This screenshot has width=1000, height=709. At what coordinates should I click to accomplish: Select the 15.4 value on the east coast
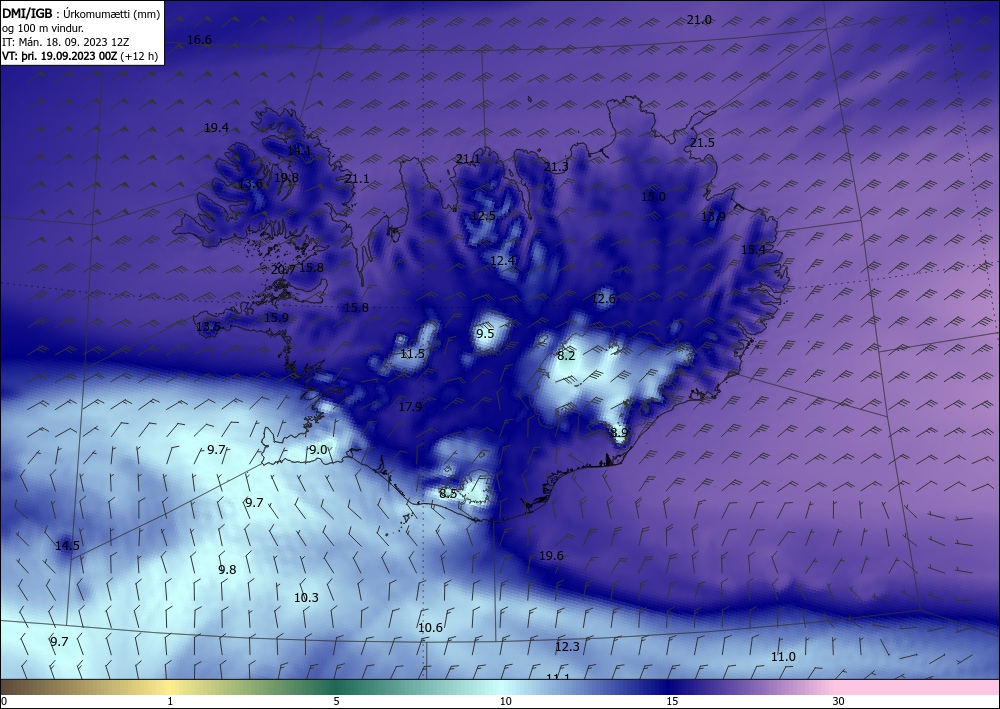[753, 250]
